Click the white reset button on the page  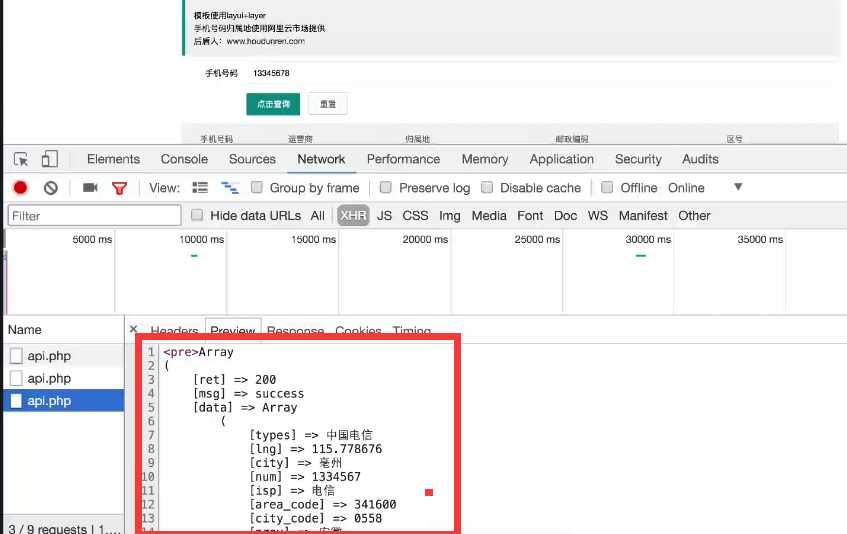click(327, 104)
